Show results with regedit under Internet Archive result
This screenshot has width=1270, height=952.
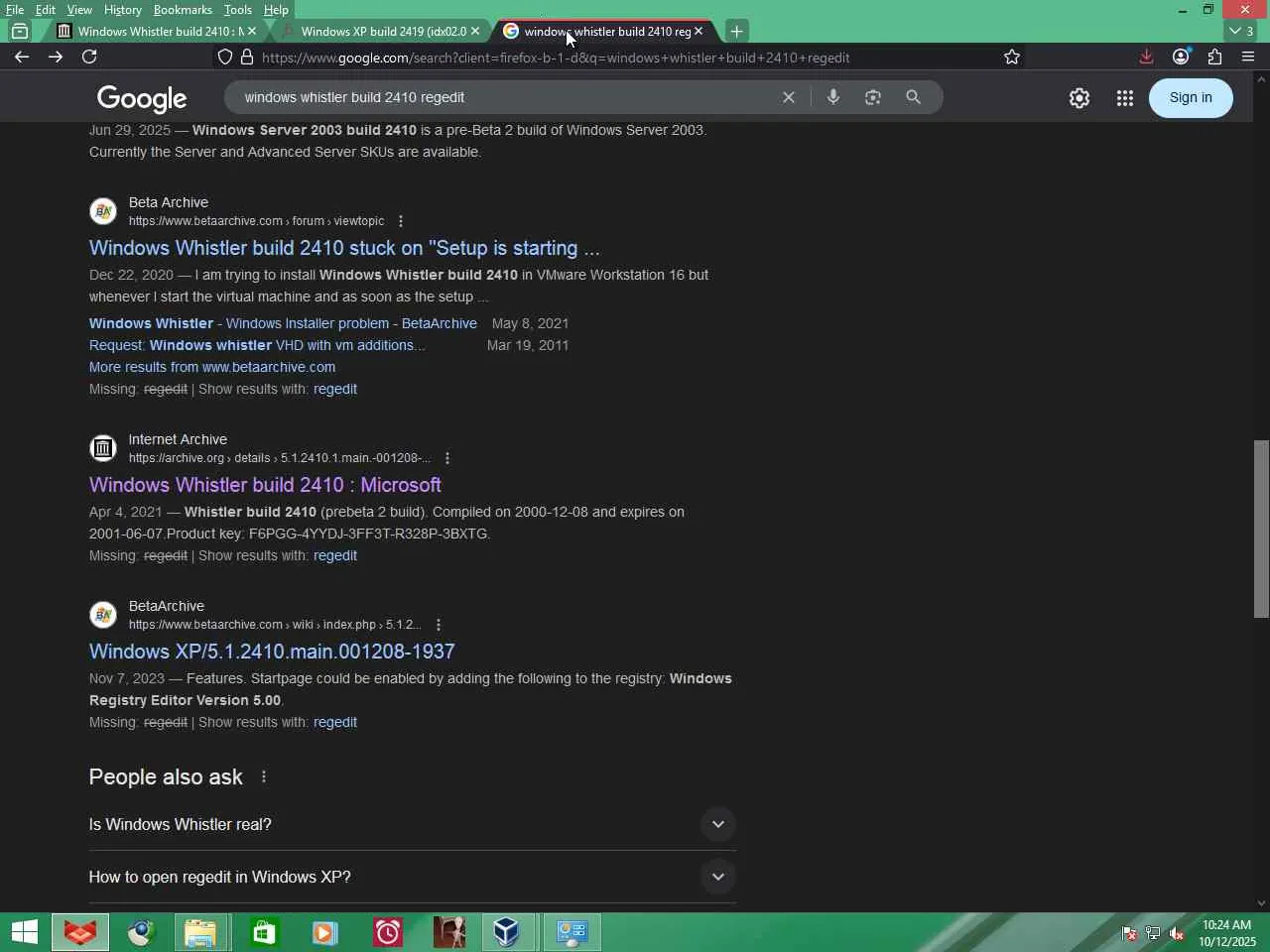point(335,555)
